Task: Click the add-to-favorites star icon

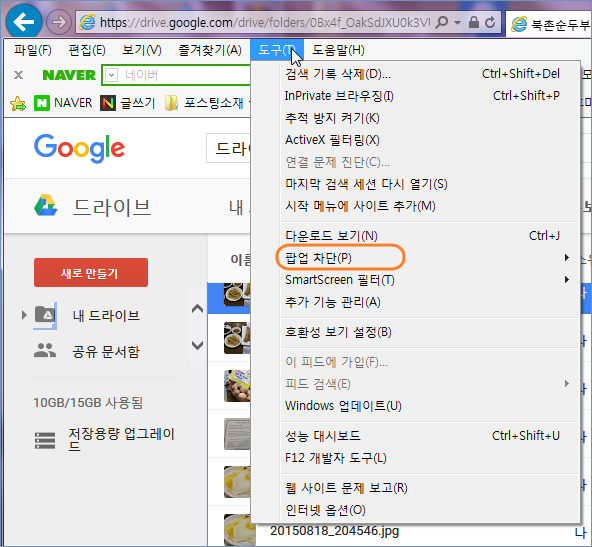Action: point(18,103)
